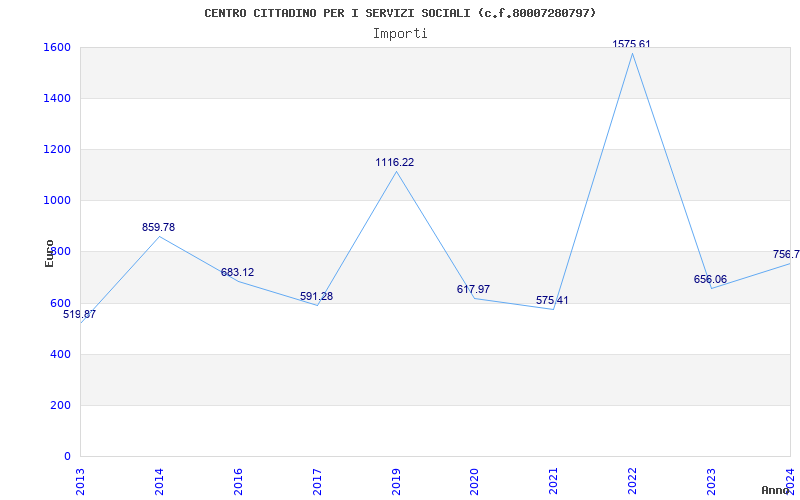
Task: Click the 591.28 data label
Action: click(316, 296)
